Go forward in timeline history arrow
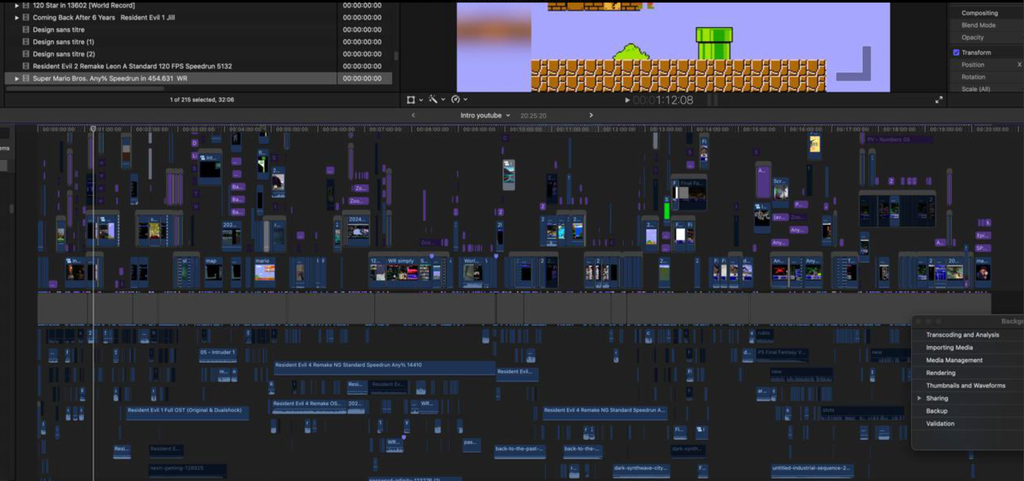The width and height of the screenshot is (1024, 481). tap(590, 115)
